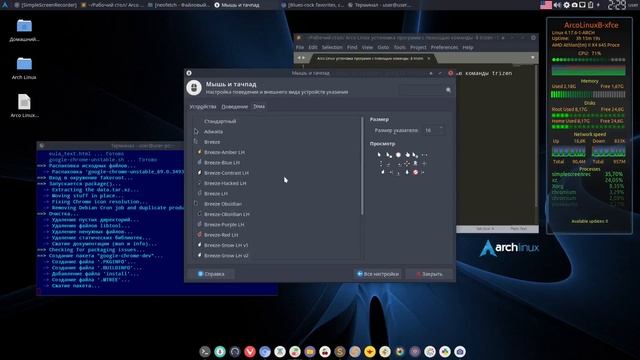The height and width of the screenshot is (360, 640).
Task: Open Arch Linux folder desktop icon
Action: (24, 68)
